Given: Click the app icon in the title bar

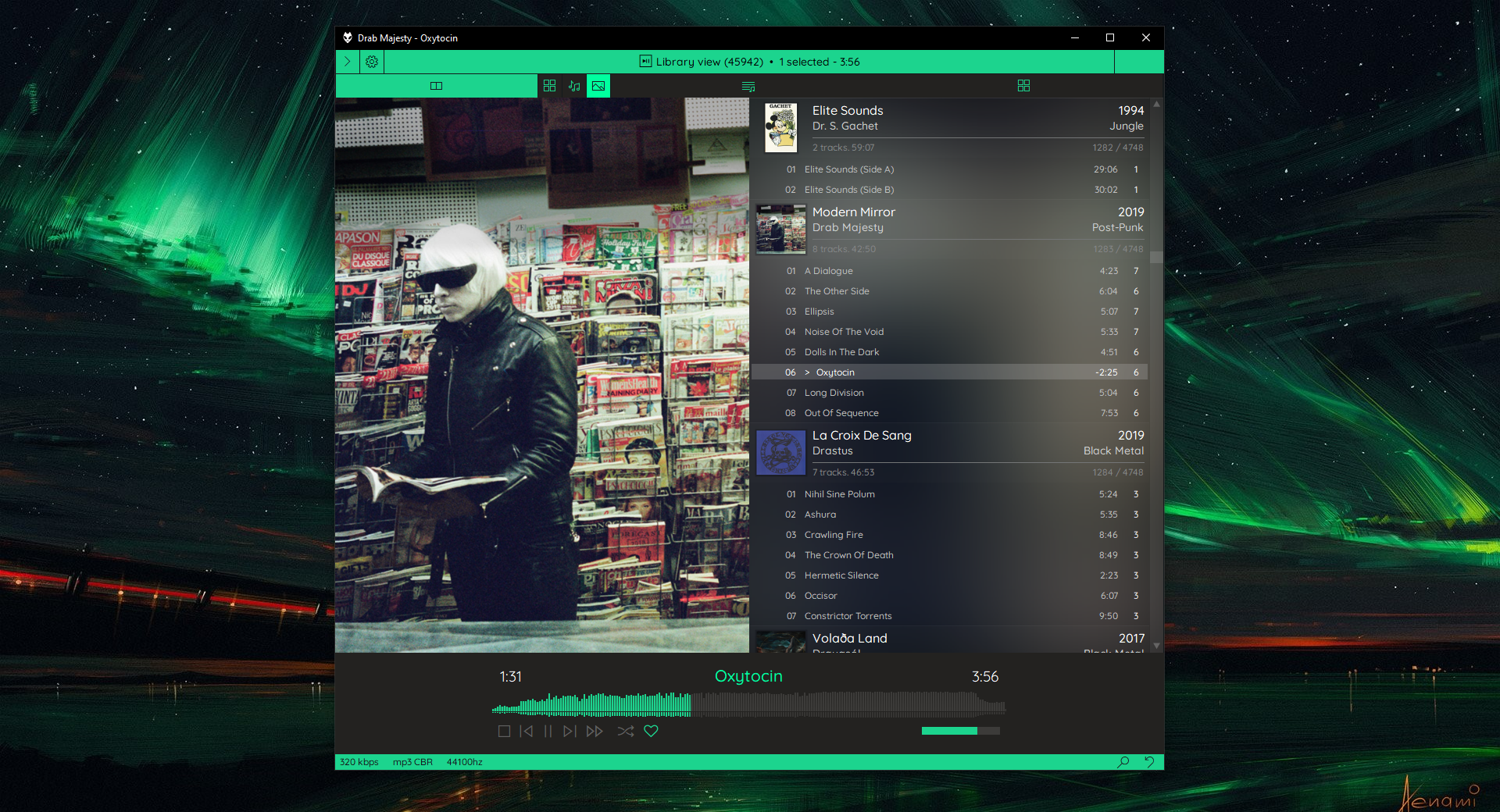Looking at the screenshot, I should click(348, 37).
